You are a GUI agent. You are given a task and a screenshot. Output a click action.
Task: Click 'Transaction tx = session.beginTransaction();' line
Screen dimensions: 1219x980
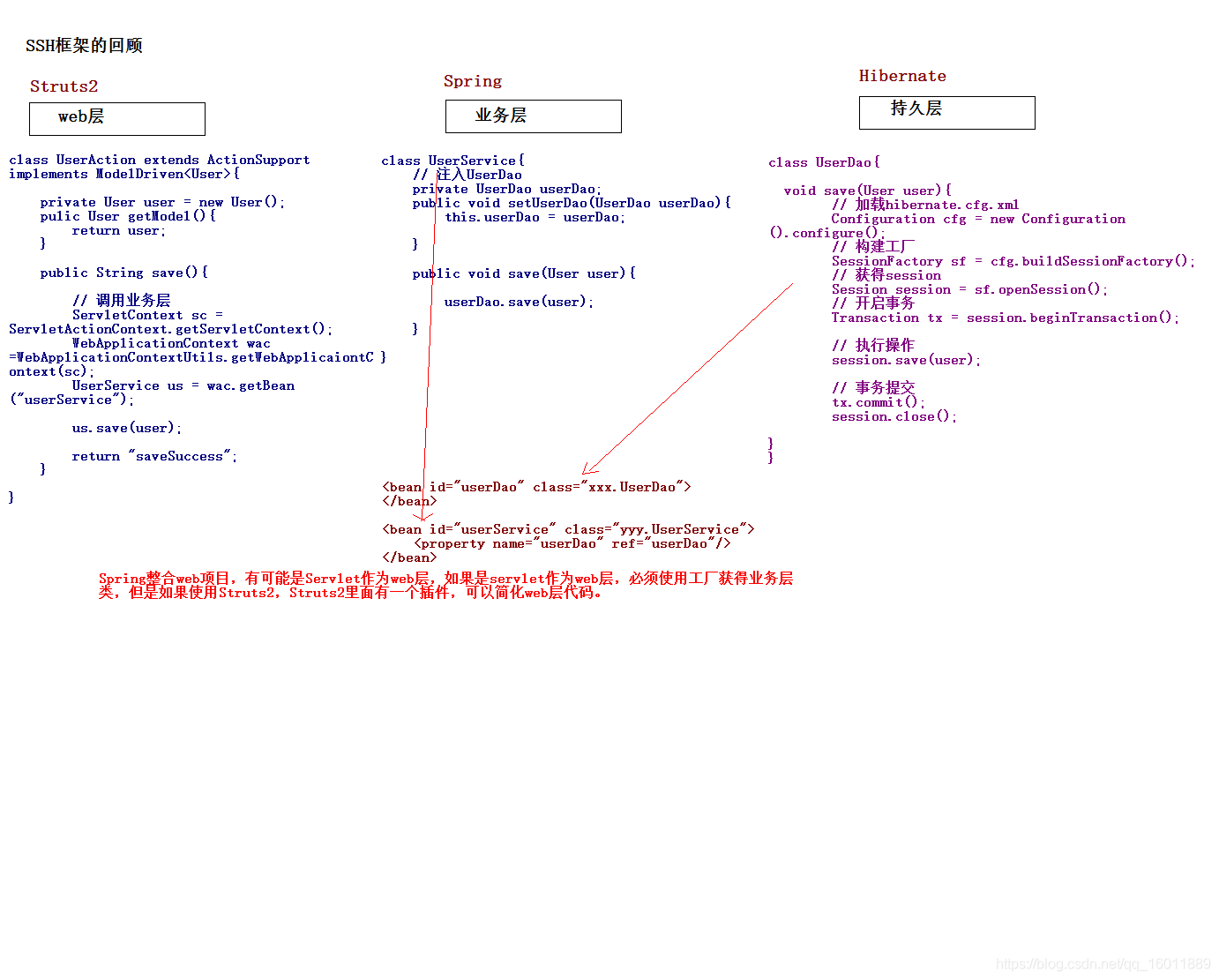(x=1006, y=318)
